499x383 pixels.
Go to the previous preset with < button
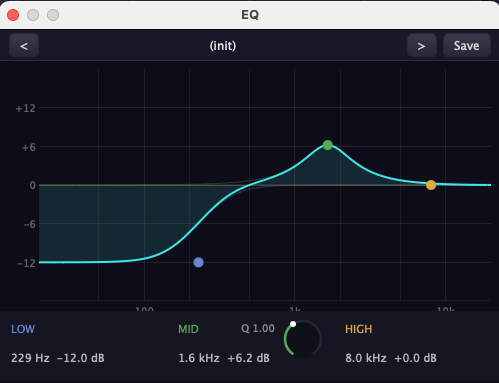[x=24, y=45]
